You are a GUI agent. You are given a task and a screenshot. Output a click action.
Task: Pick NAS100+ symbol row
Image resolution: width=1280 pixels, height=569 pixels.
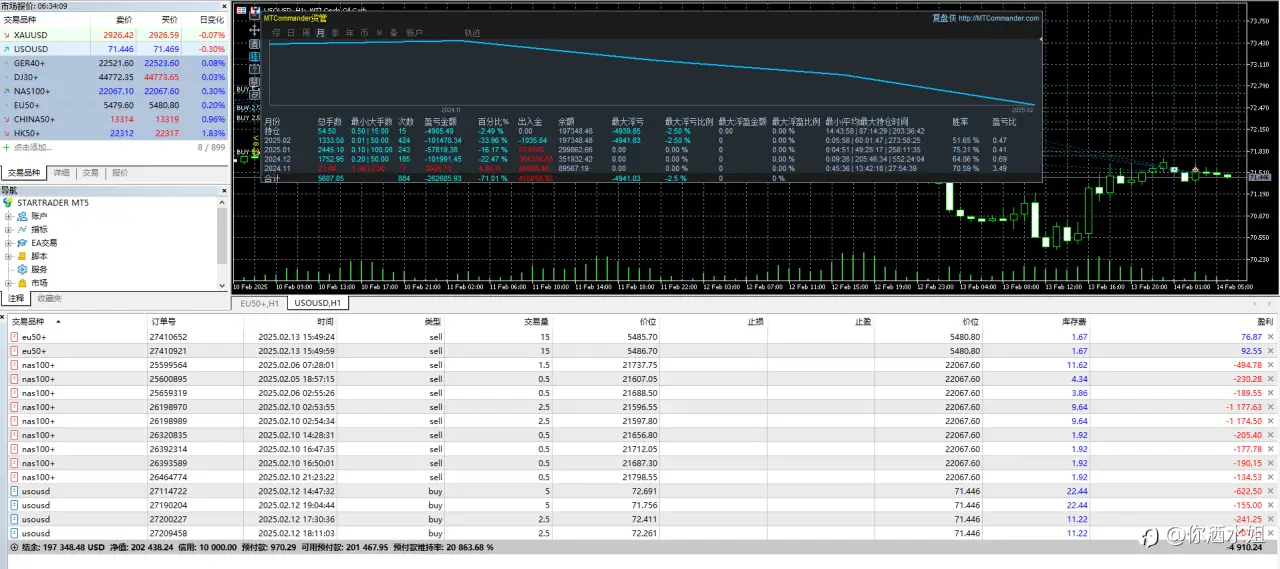[114, 90]
